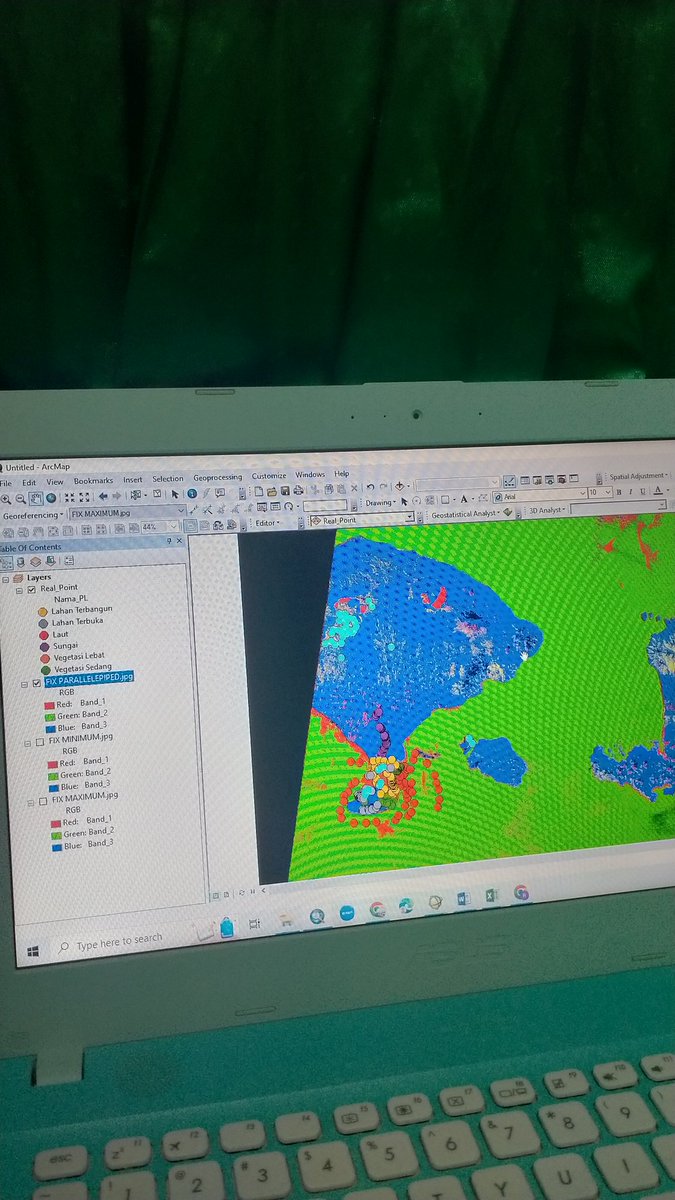This screenshot has width=675, height=1200.
Task: Check the FIX MAXIMUM.jpg layer checkbox
Action: tap(43, 802)
